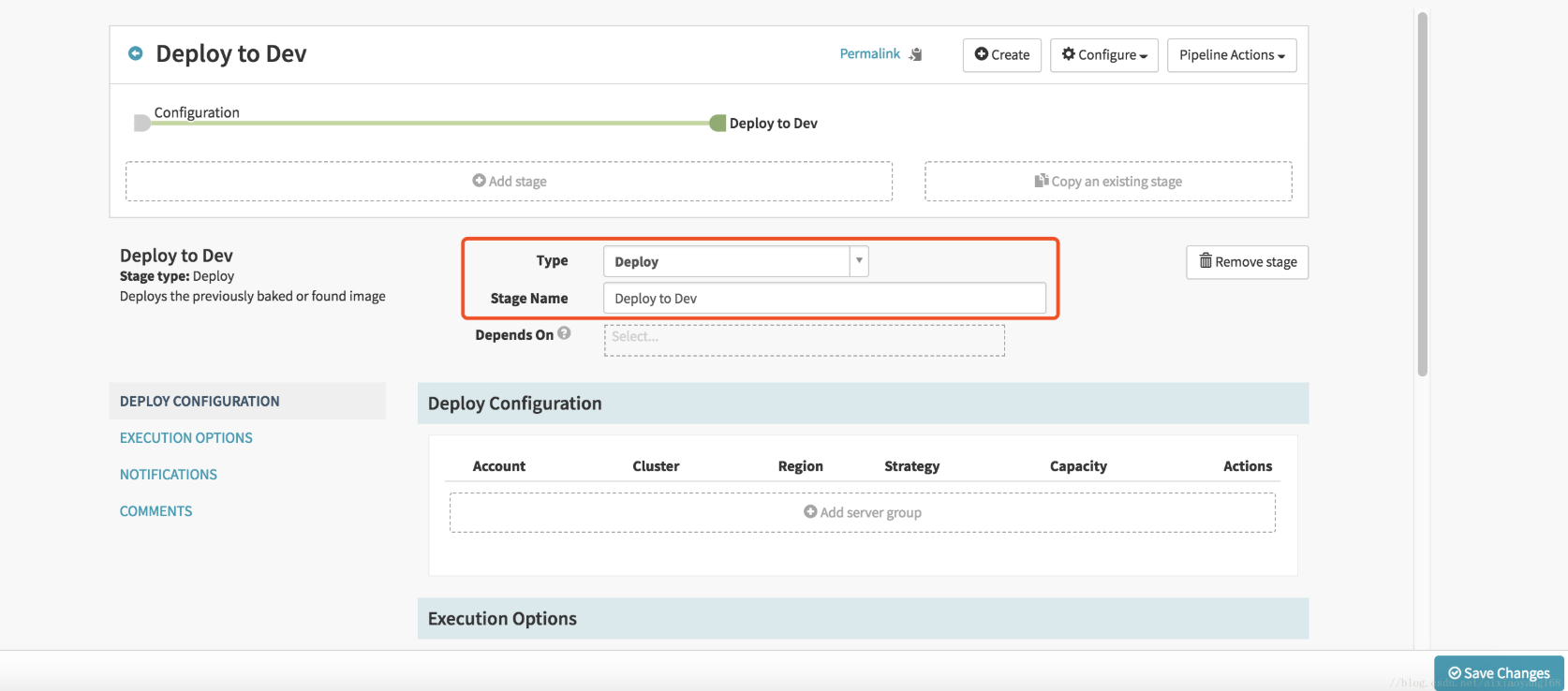
Task: Open the Configure dropdown menu
Action: click(1103, 55)
